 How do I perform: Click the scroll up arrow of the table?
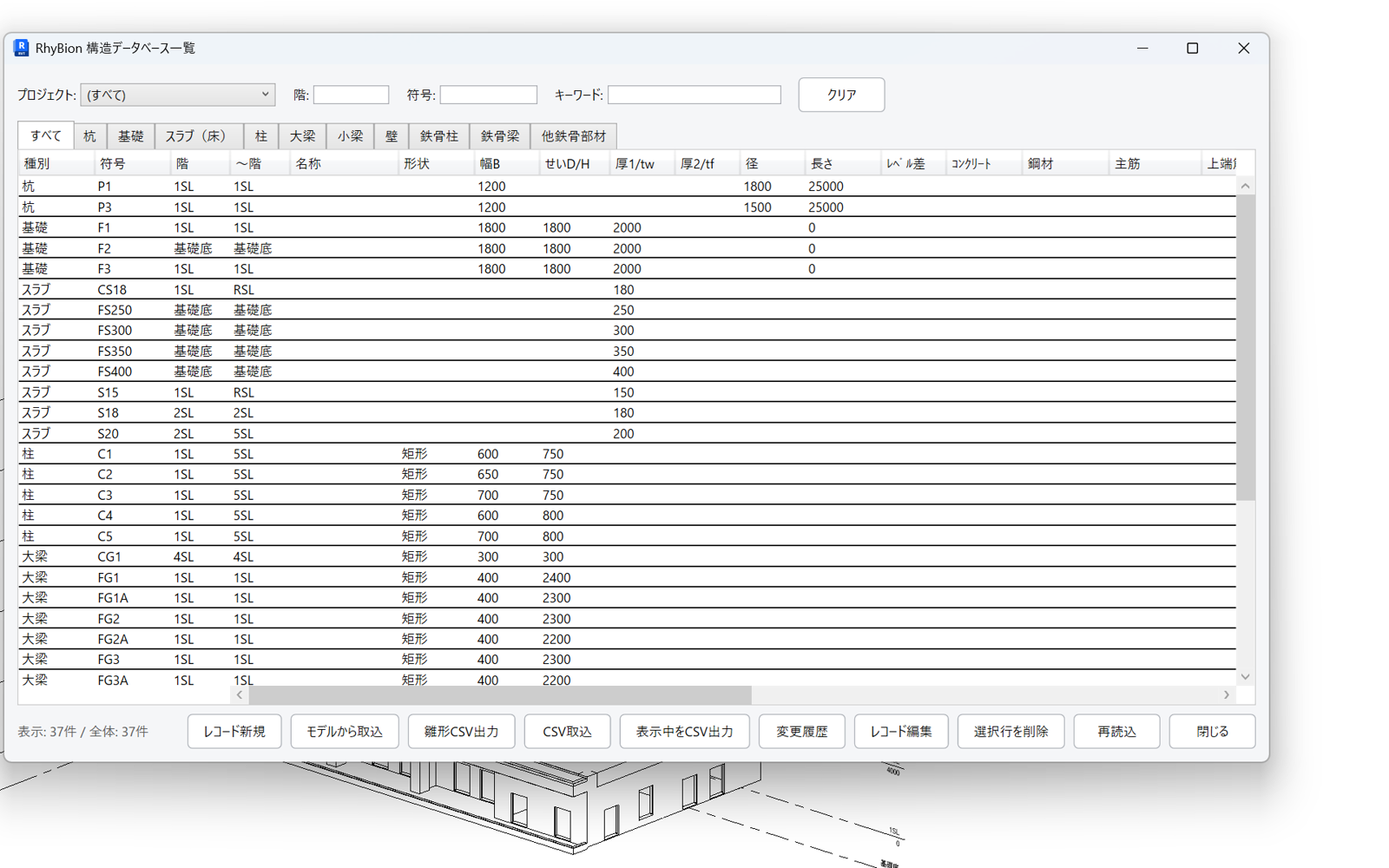point(1246,186)
